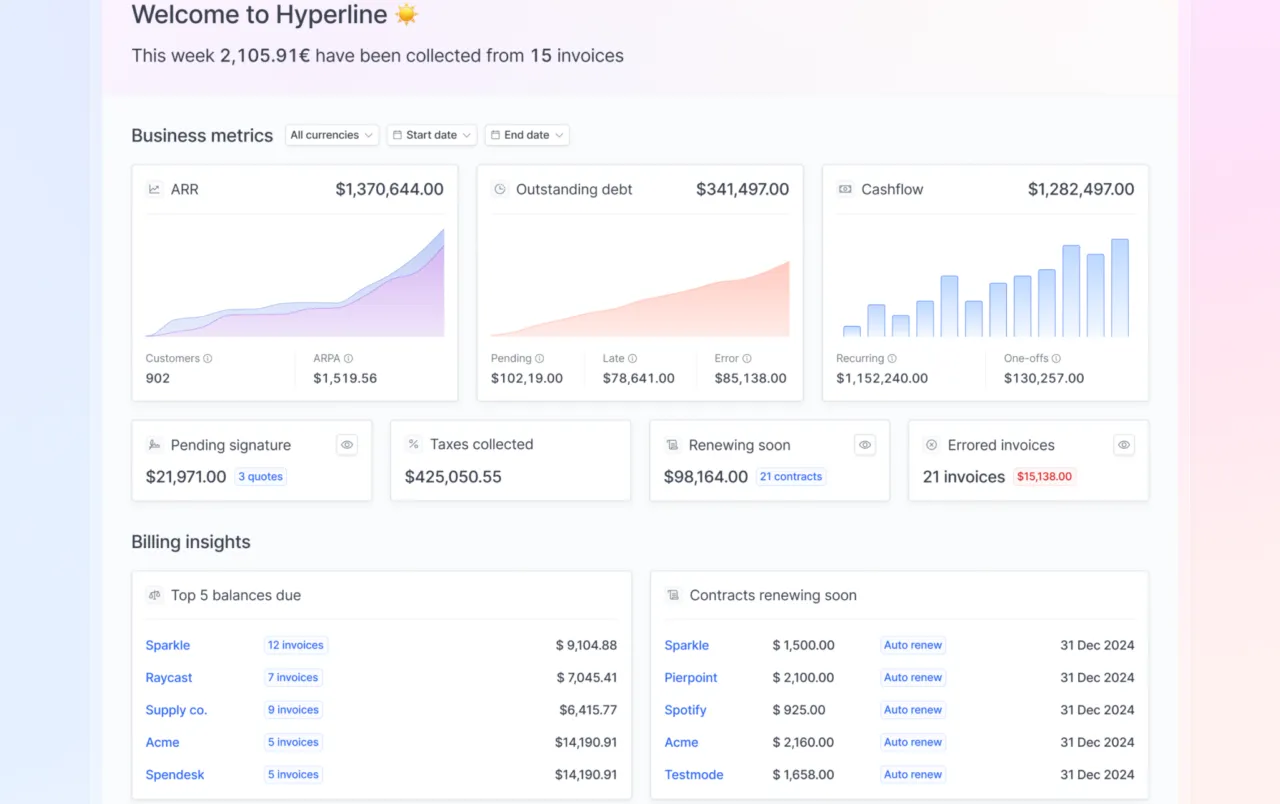Open the All currencies dropdown

tap(331, 135)
